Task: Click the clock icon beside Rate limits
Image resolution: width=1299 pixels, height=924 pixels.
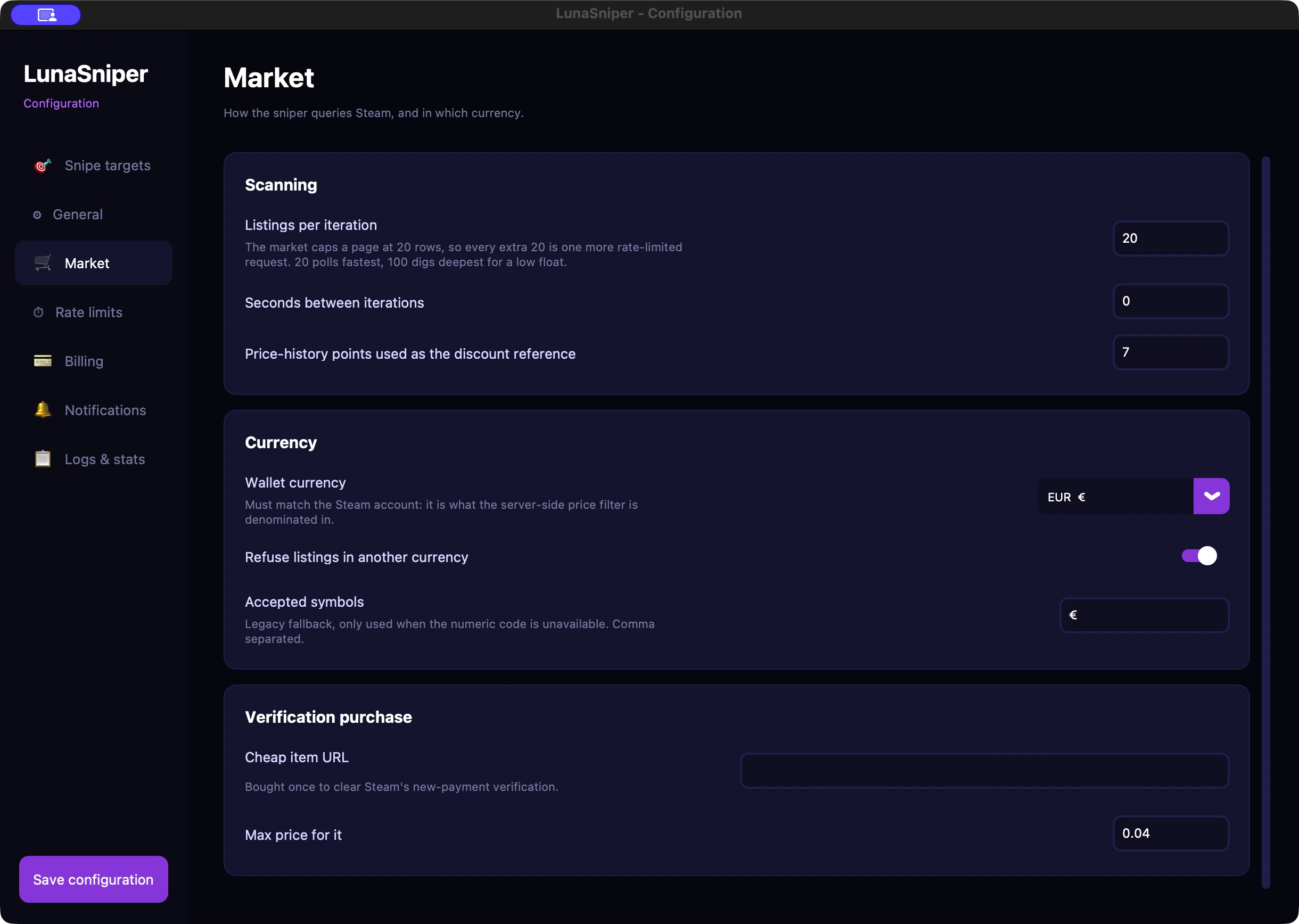Action: [38, 312]
